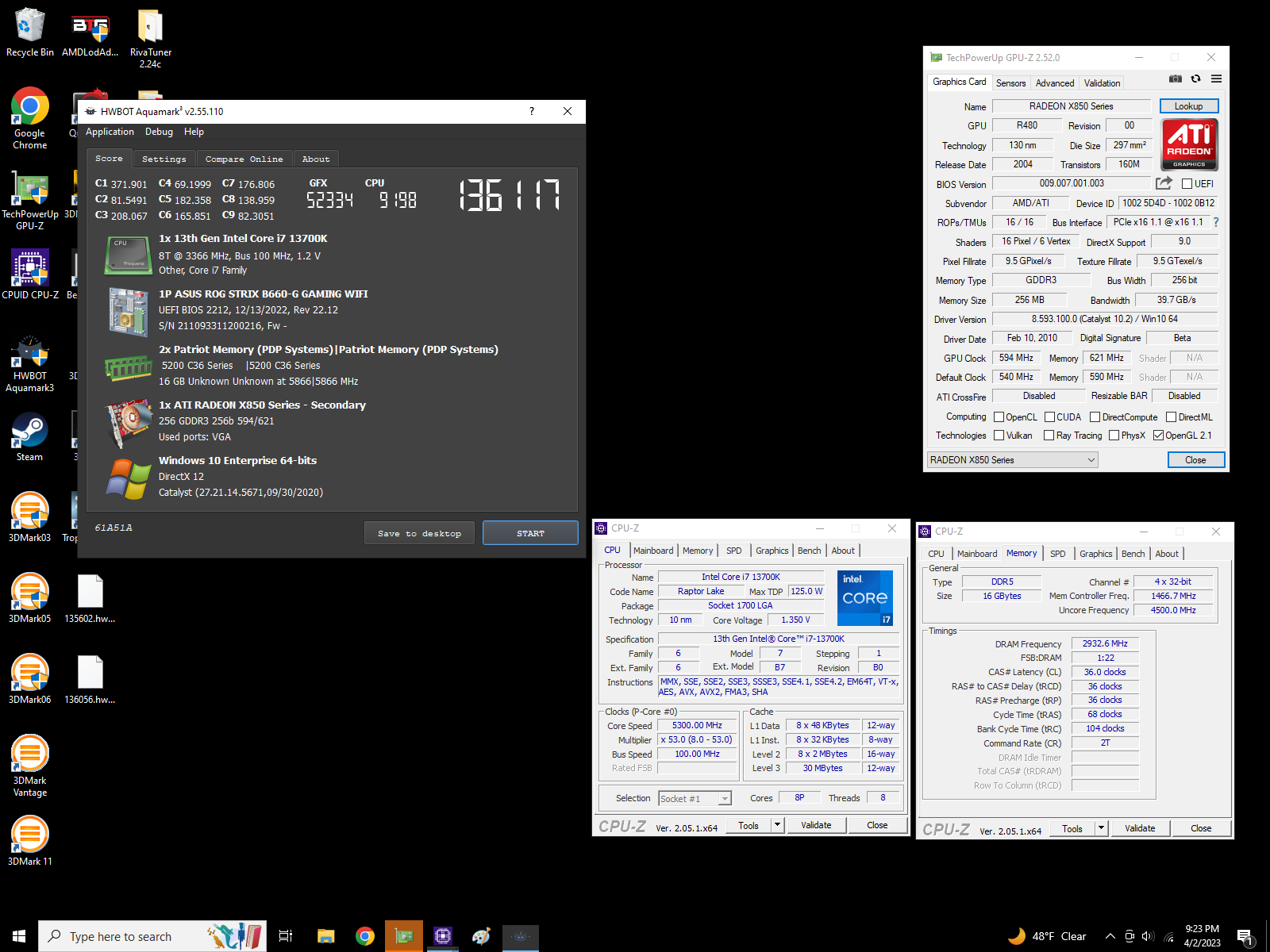The image size is (1270, 952).
Task: Click the Close button in GPU-Z
Action: [1195, 460]
